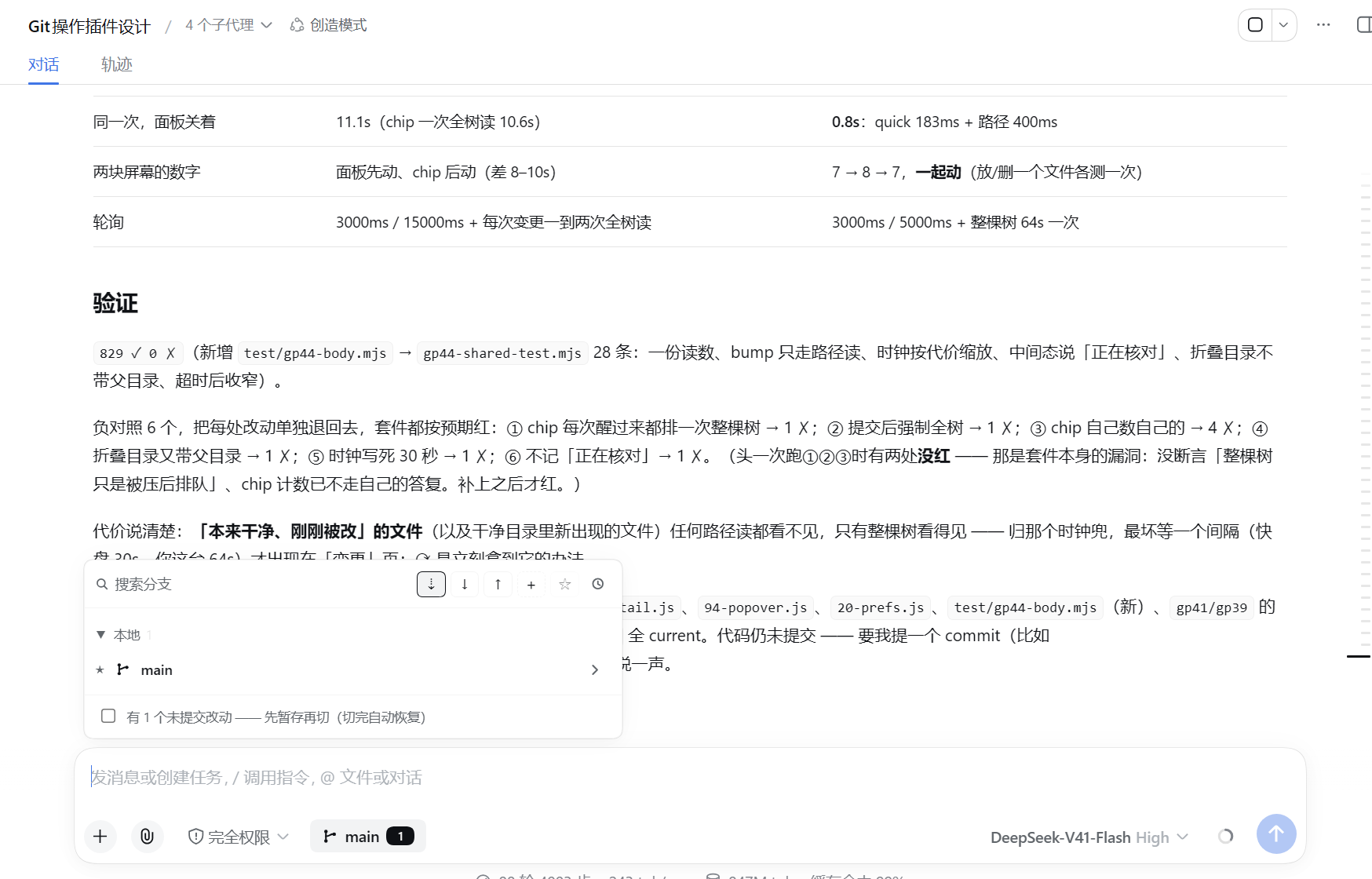The image size is (1372, 879).
Task: Click the uncommitted changes badge 1
Action: click(400, 837)
